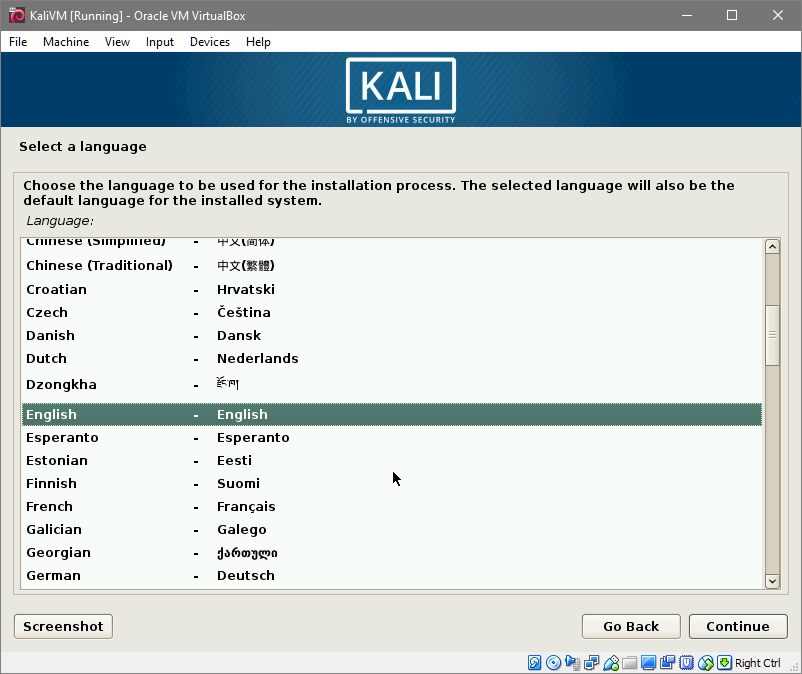The image size is (802, 674).
Task: Open the audio status icon
Action: tap(572, 663)
